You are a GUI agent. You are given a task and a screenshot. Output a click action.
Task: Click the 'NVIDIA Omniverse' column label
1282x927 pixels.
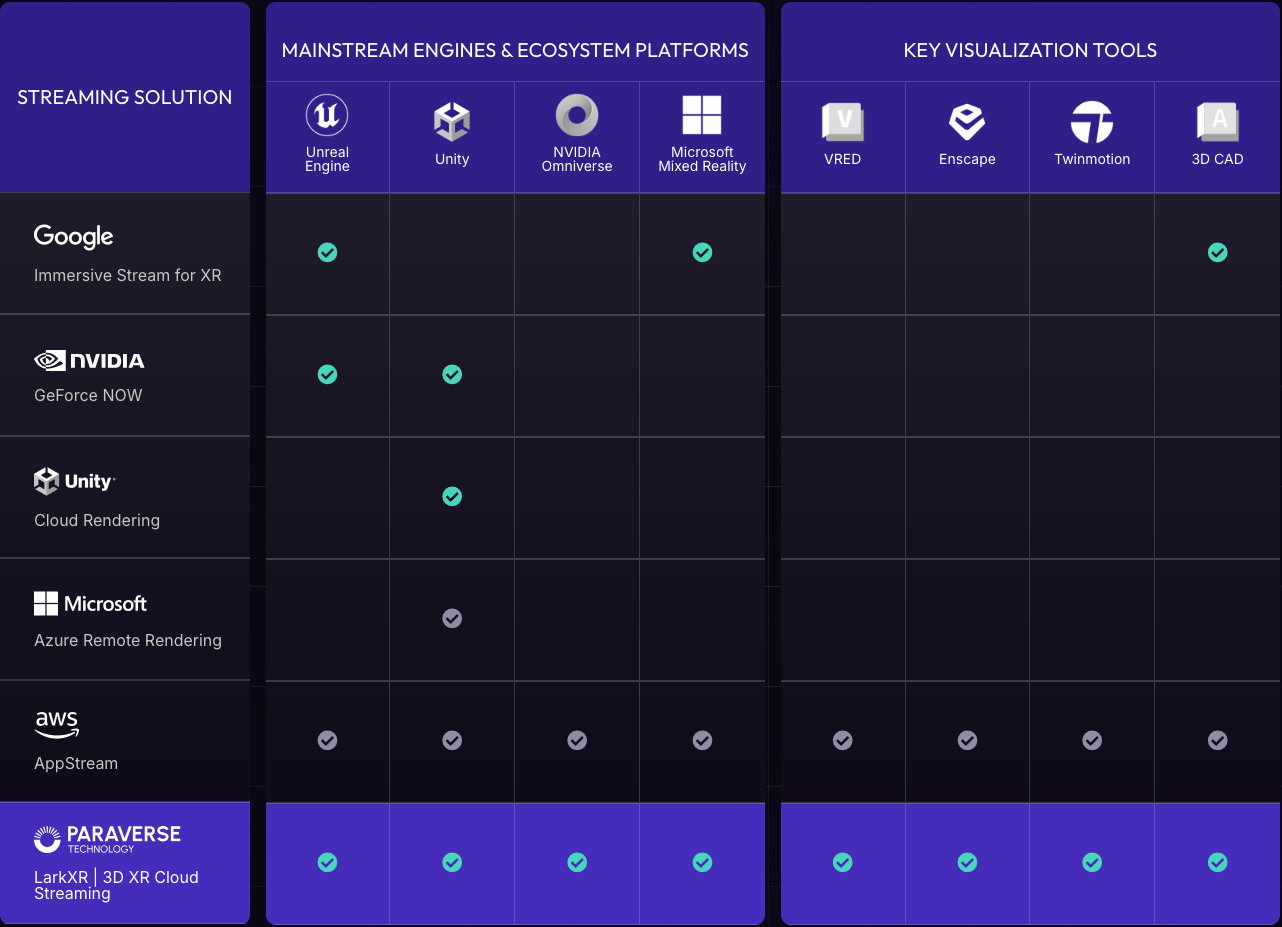577,159
